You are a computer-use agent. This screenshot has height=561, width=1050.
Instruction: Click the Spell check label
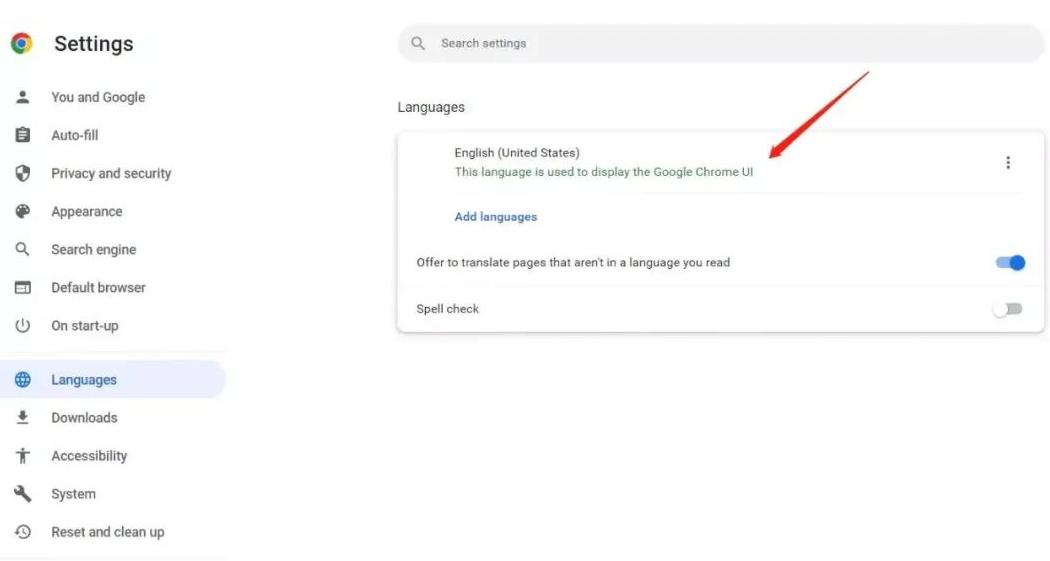(x=447, y=309)
